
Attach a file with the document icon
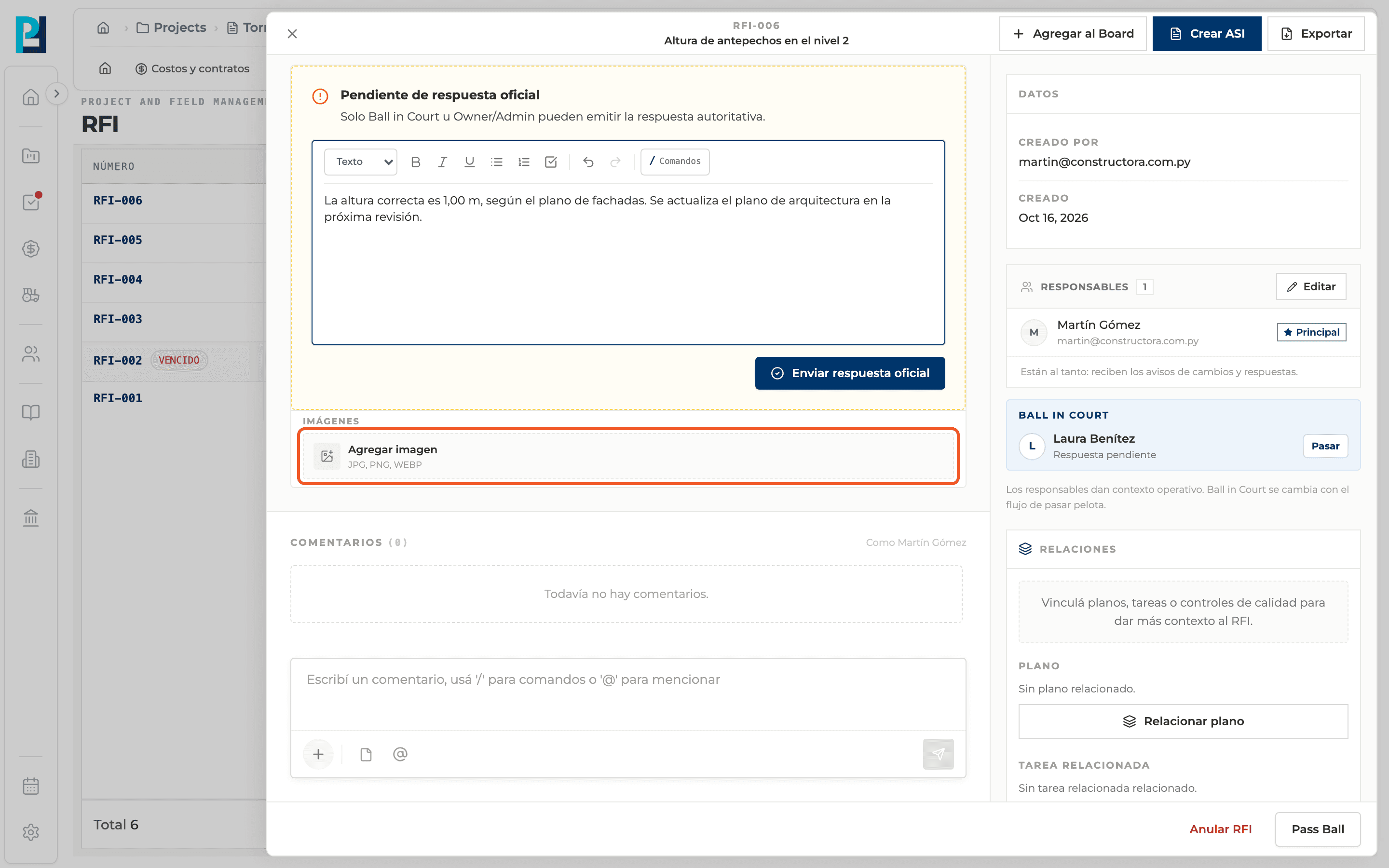[x=366, y=754]
